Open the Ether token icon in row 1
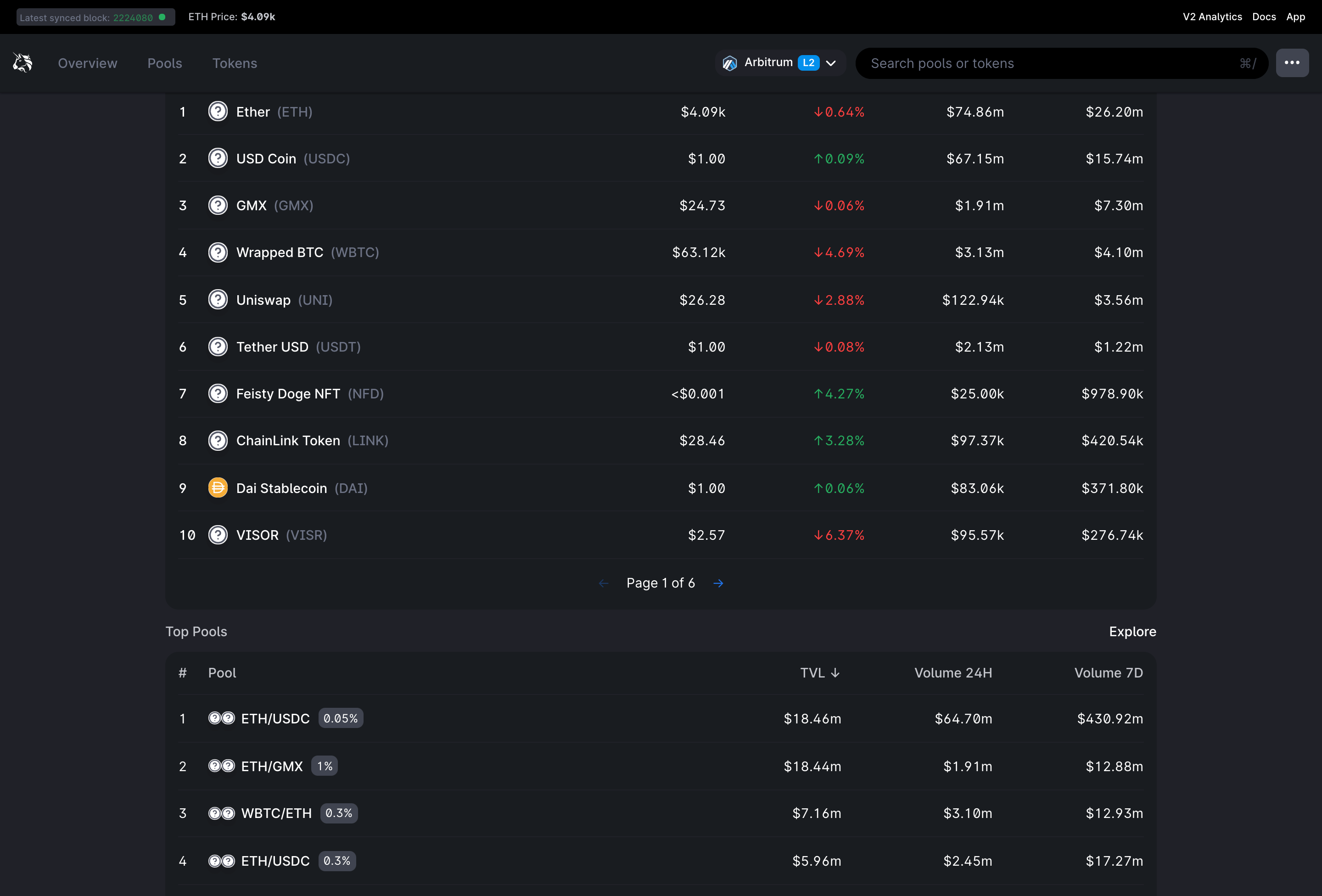Screen dimensions: 1322x896 coord(218,112)
